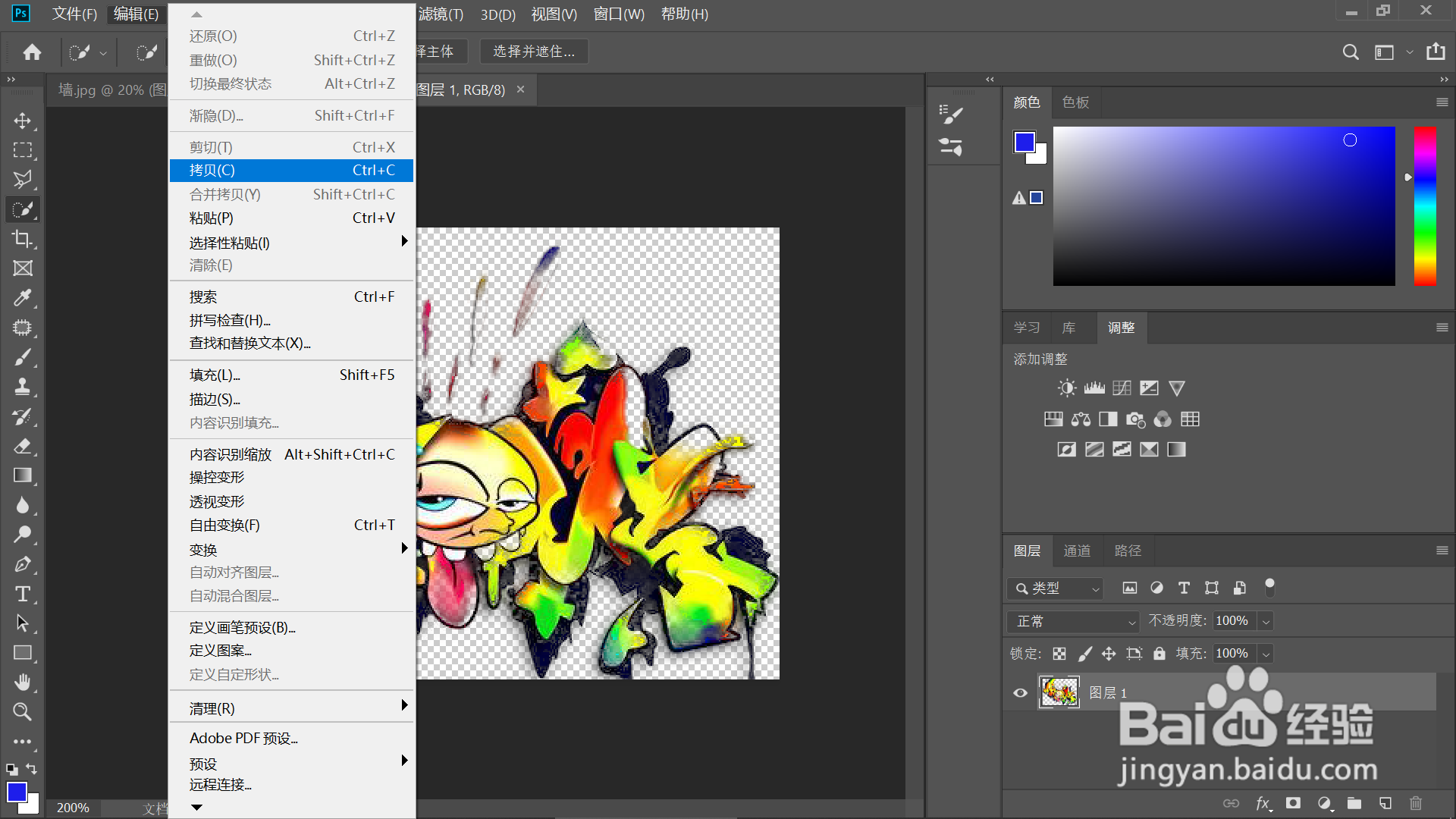Delete layer with trash icon
This screenshot has height=819, width=1456.
(x=1416, y=803)
